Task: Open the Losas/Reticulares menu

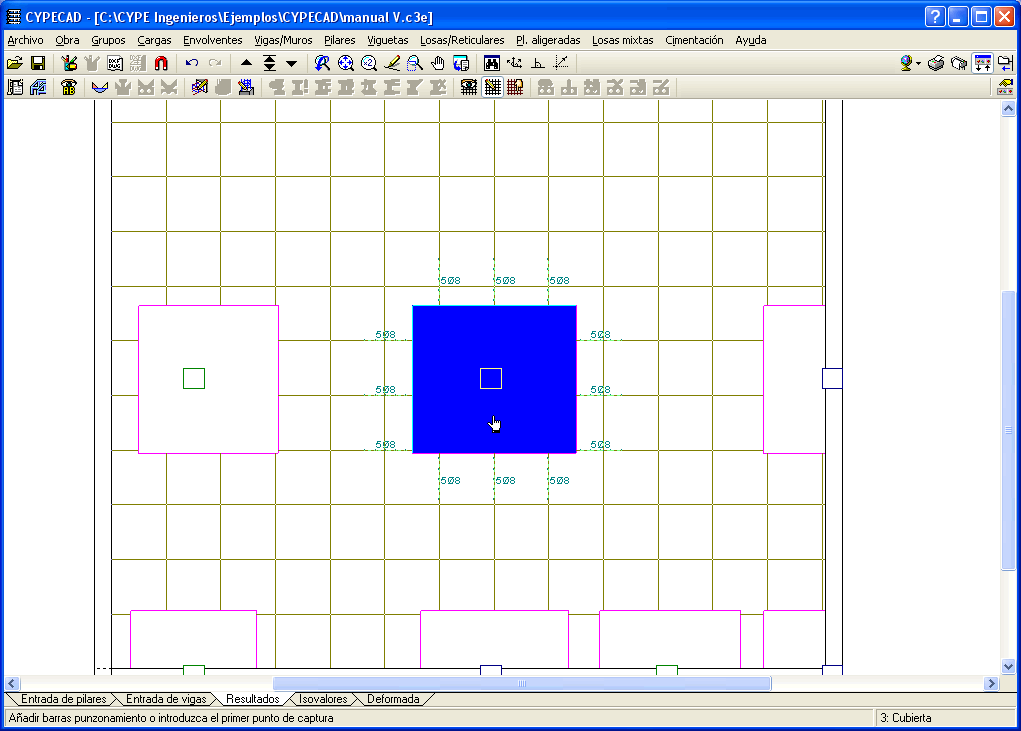Action: coord(462,40)
